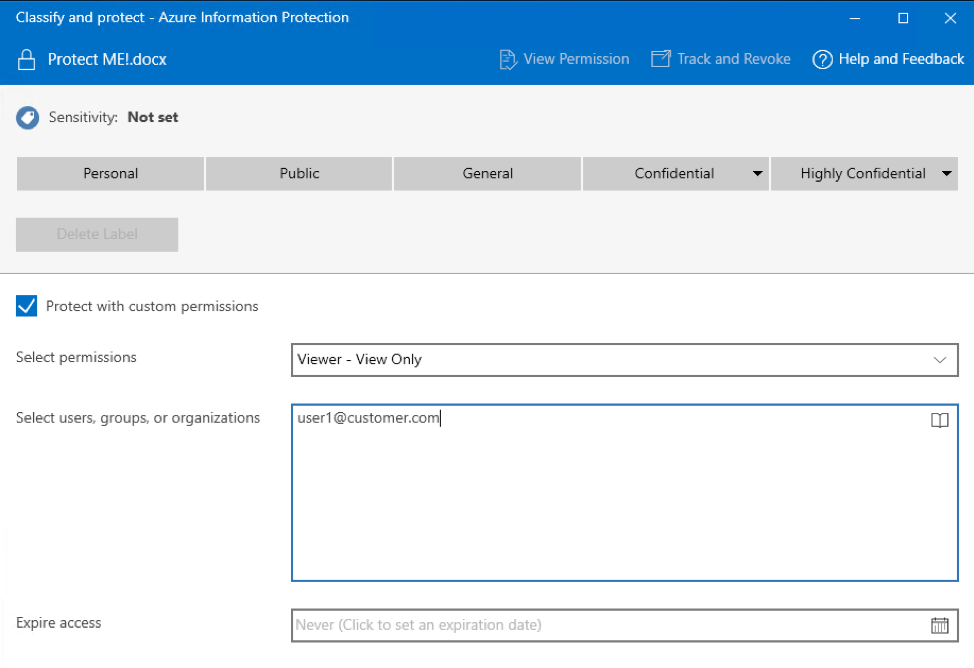Click the View Permission document icon
Screen dimensions: 974x668
507,60
